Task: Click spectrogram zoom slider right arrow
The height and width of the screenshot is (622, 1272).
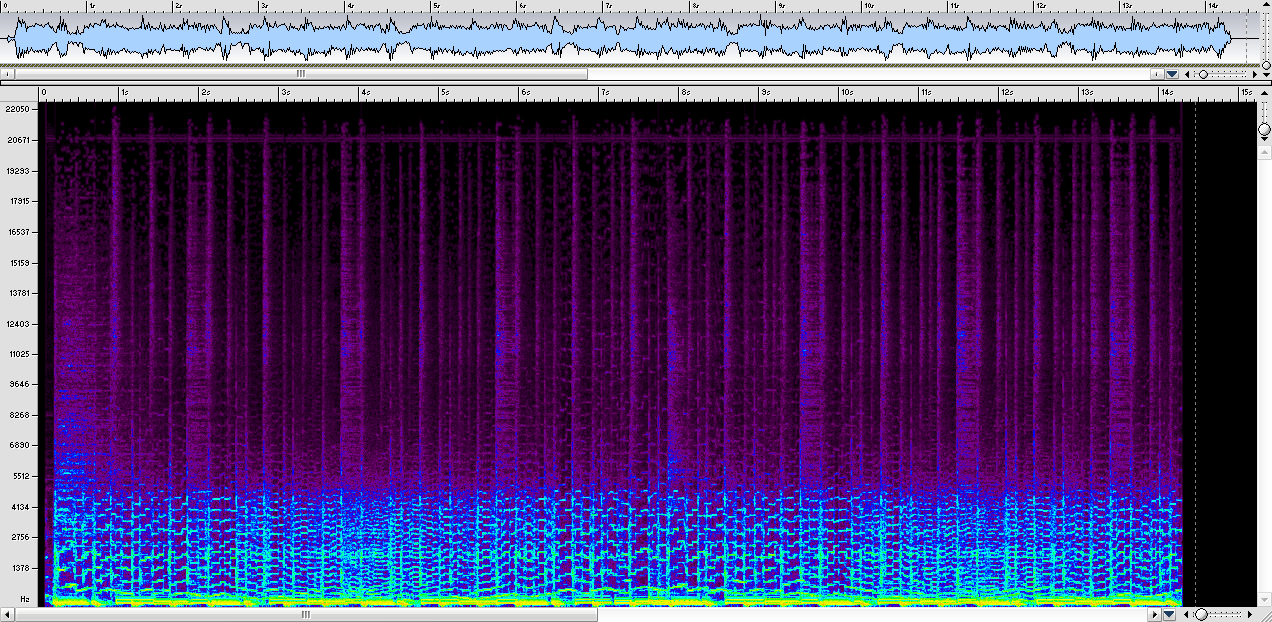Action: pyautogui.click(x=1250, y=614)
